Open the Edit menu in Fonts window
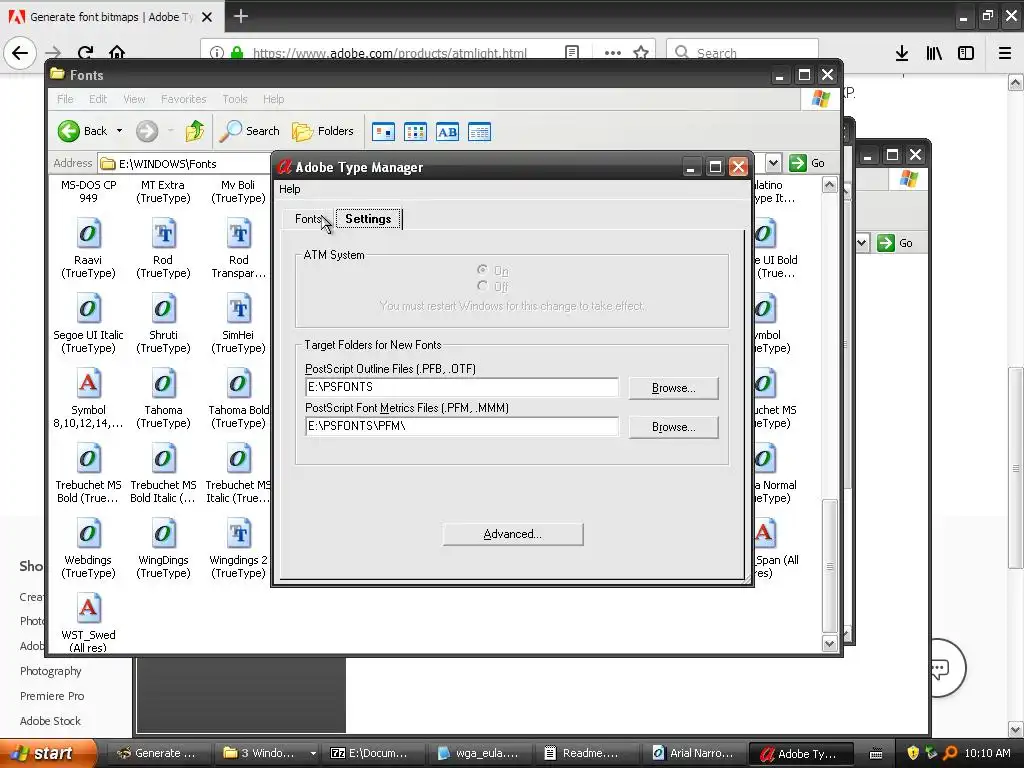This screenshot has height=768, width=1024. 98,99
